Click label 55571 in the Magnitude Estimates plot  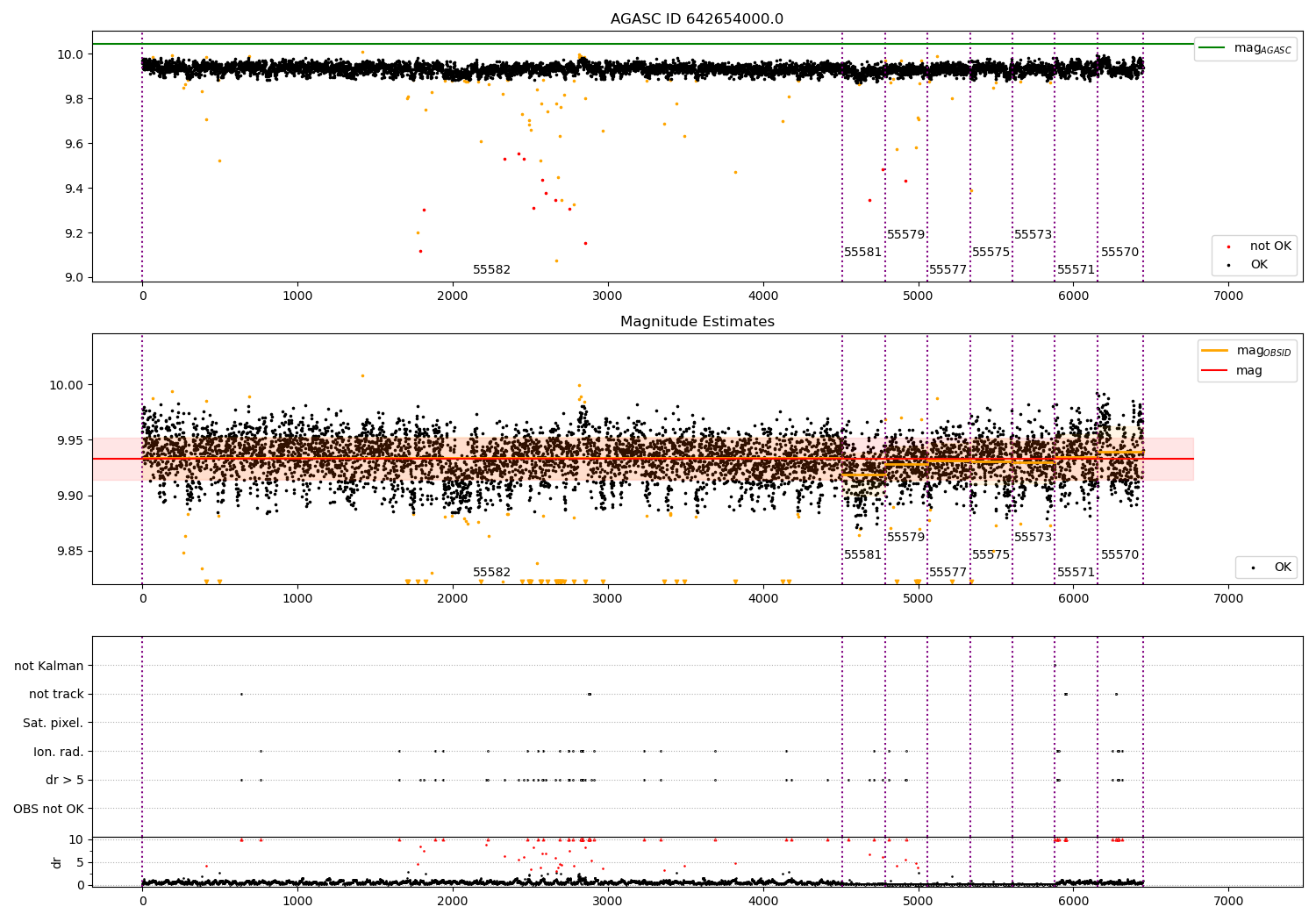click(x=1076, y=573)
